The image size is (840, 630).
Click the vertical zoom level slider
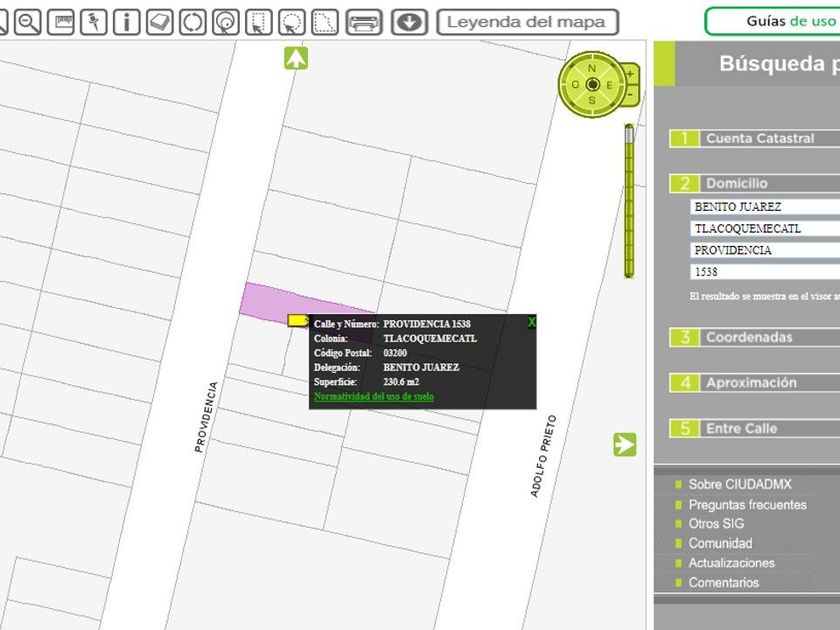click(x=629, y=200)
